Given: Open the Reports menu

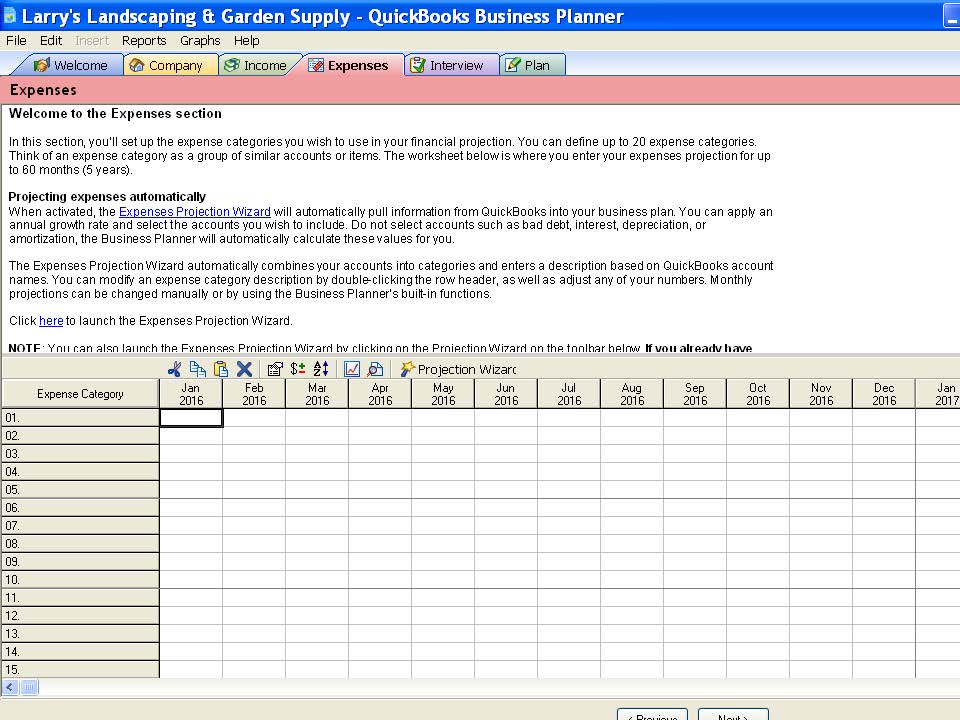Looking at the screenshot, I should point(144,40).
